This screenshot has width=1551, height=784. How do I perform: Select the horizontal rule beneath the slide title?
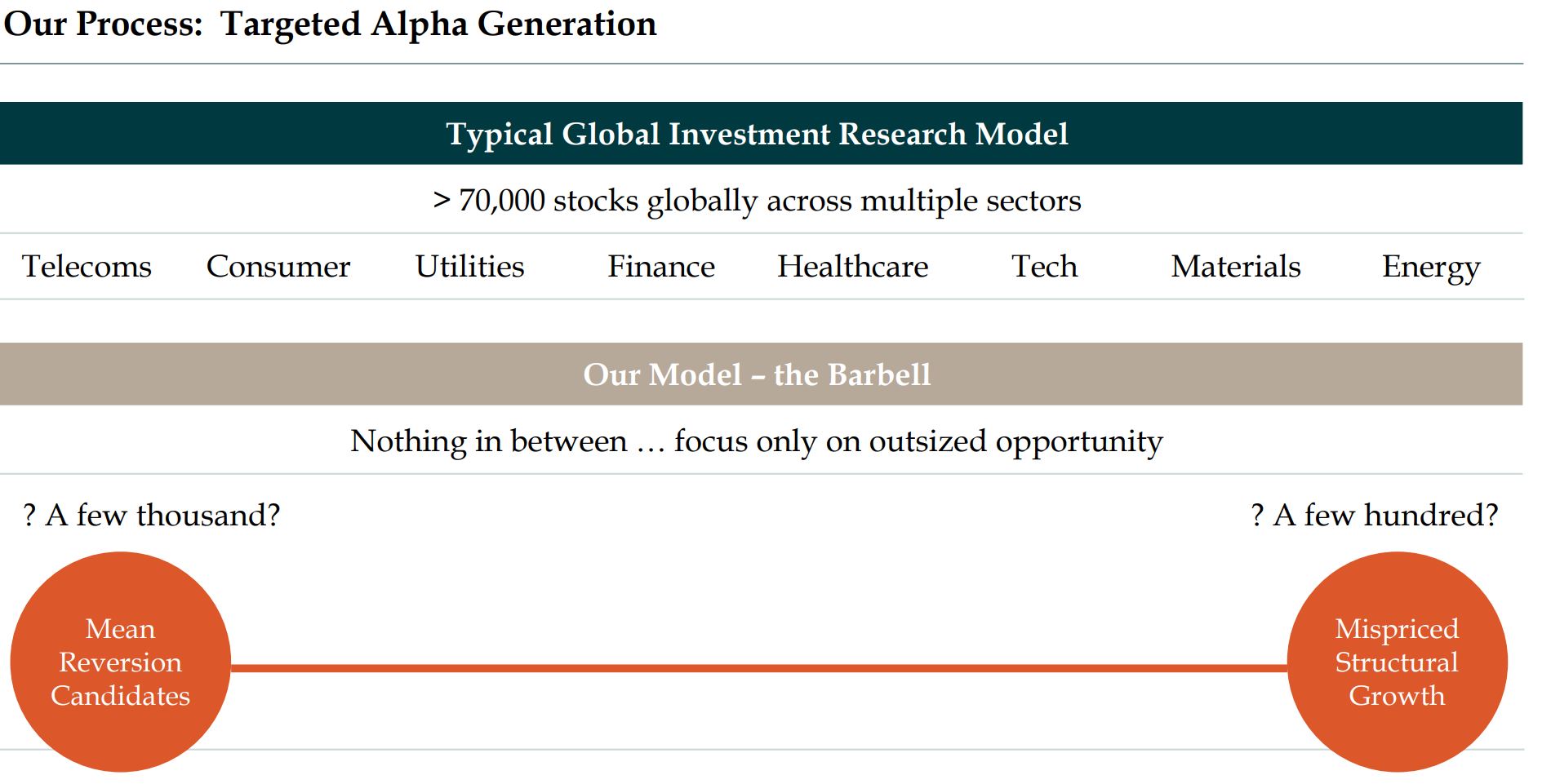pos(761,64)
